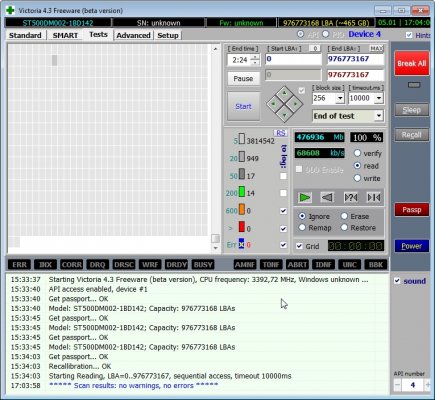Open the Advanced tab
The image size is (435, 400).
pyautogui.click(x=133, y=35)
